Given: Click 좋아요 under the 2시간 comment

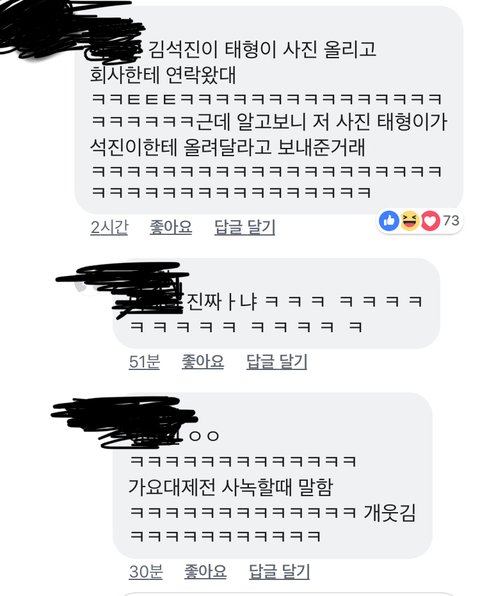Looking at the screenshot, I should click(x=171, y=227).
